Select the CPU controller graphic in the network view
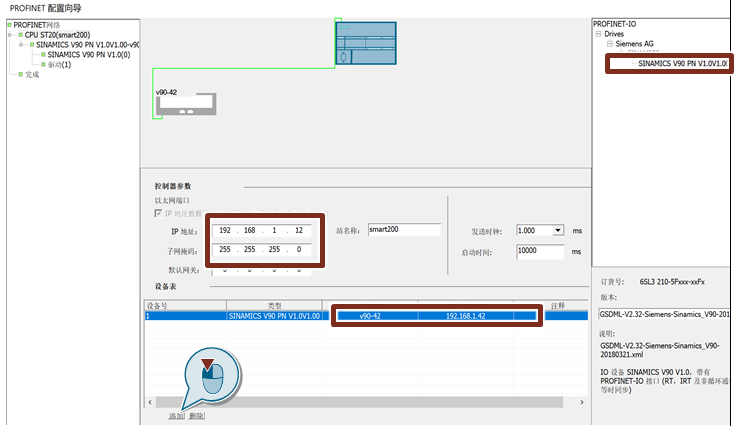The image size is (736, 426). 366,43
